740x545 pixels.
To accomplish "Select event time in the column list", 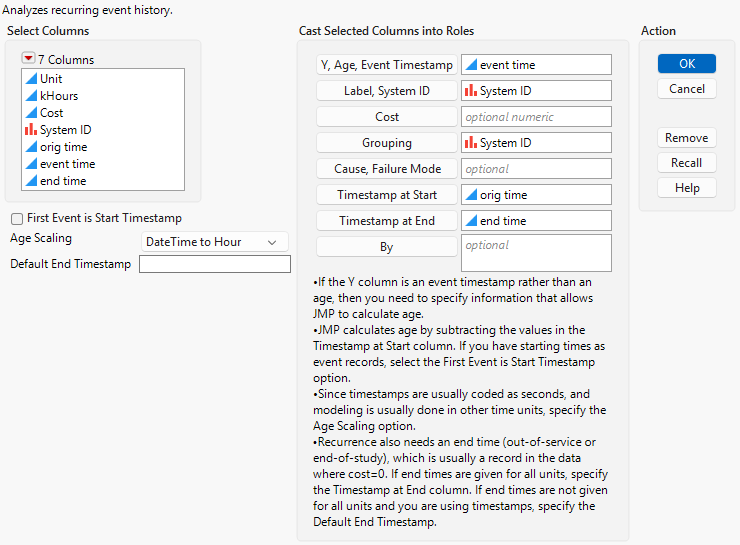I will (68, 164).
